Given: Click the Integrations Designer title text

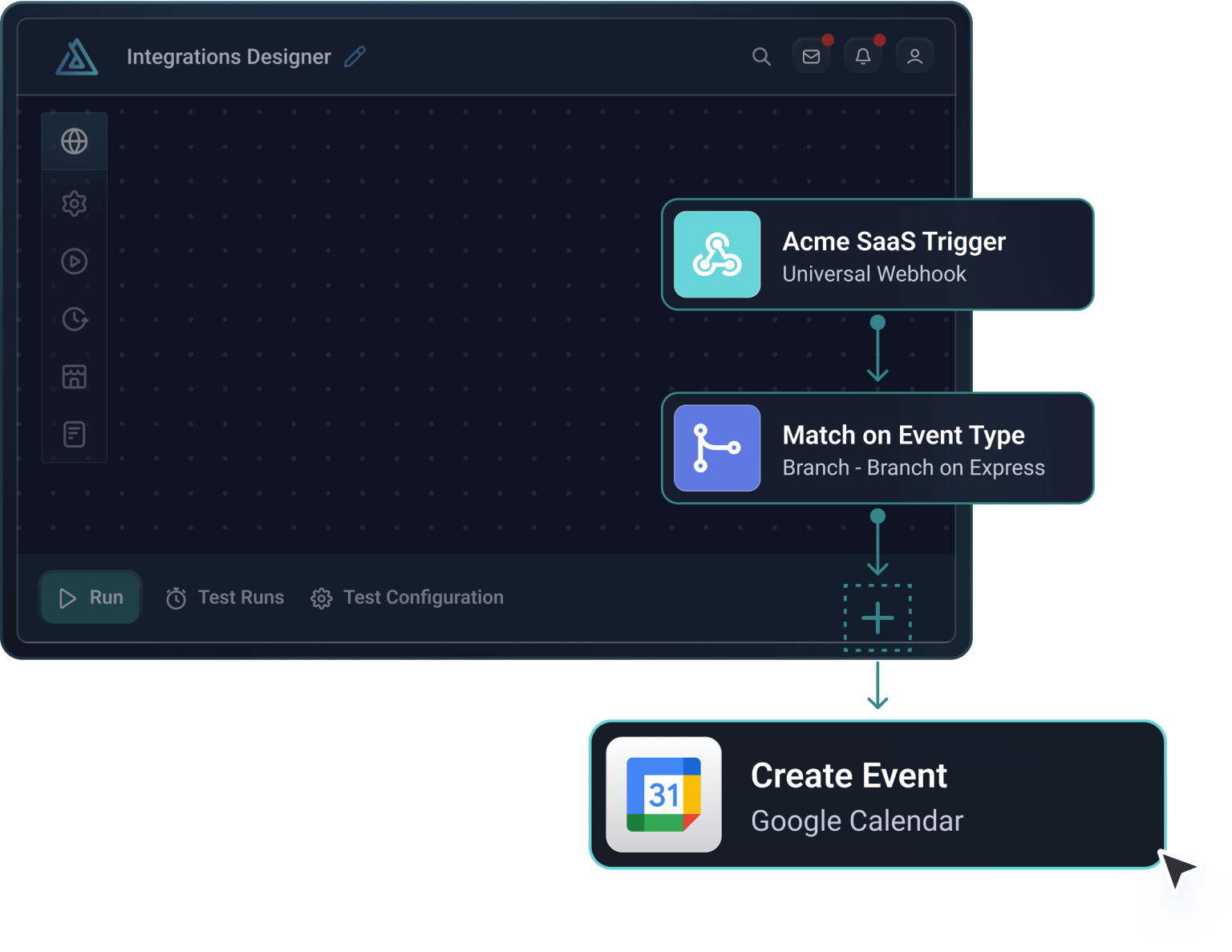Looking at the screenshot, I should point(229,57).
